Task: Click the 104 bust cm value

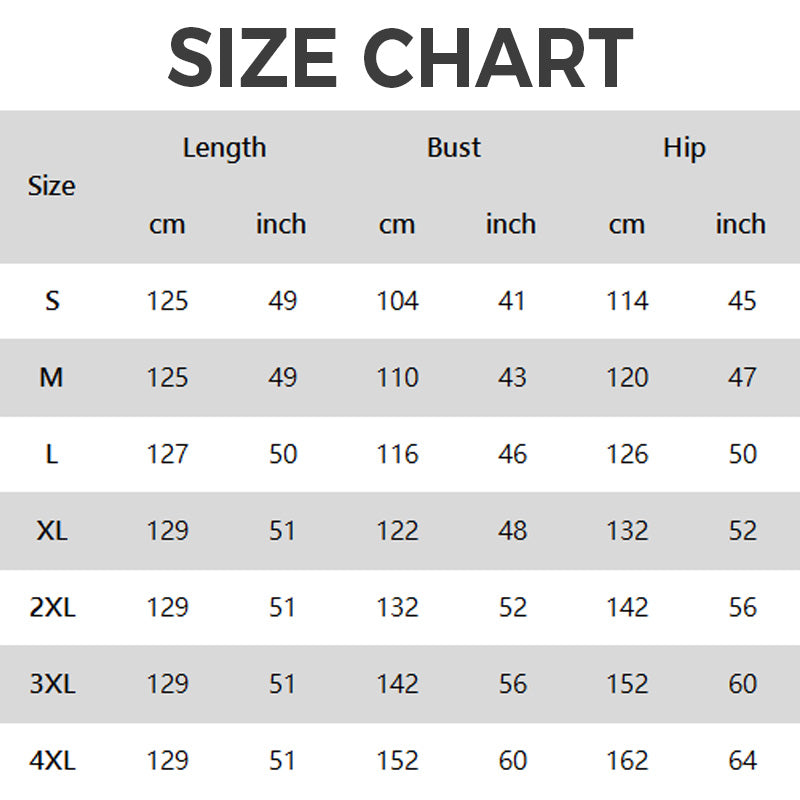Action: [x=397, y=301]
